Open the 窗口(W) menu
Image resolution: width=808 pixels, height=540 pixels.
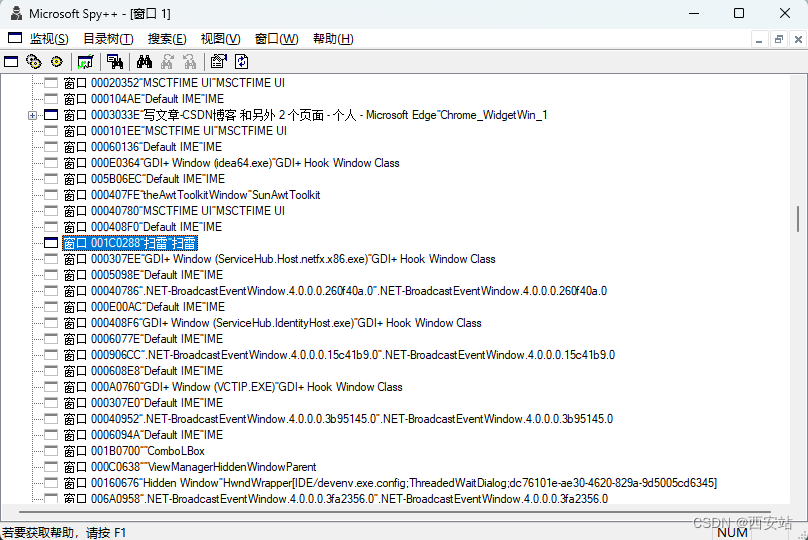click(x=276, y=39)
